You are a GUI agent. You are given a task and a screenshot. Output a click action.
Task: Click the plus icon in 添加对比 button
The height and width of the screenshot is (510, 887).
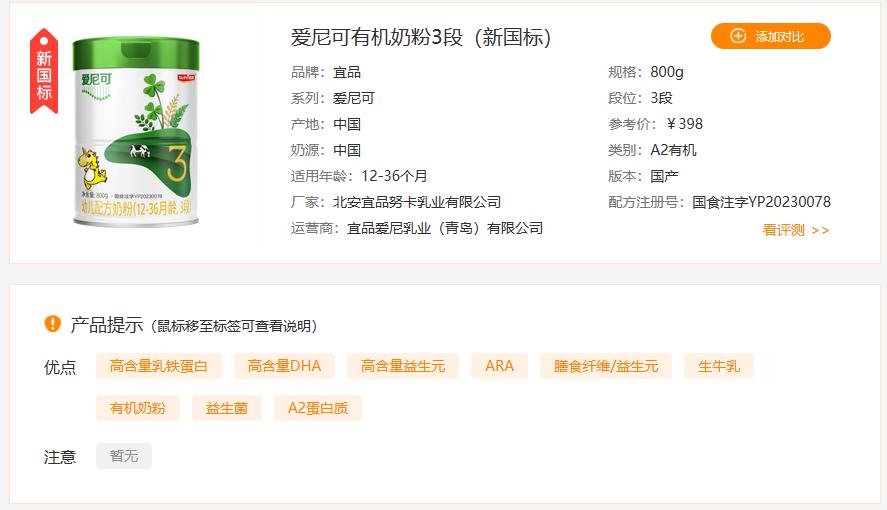[738, 36]
